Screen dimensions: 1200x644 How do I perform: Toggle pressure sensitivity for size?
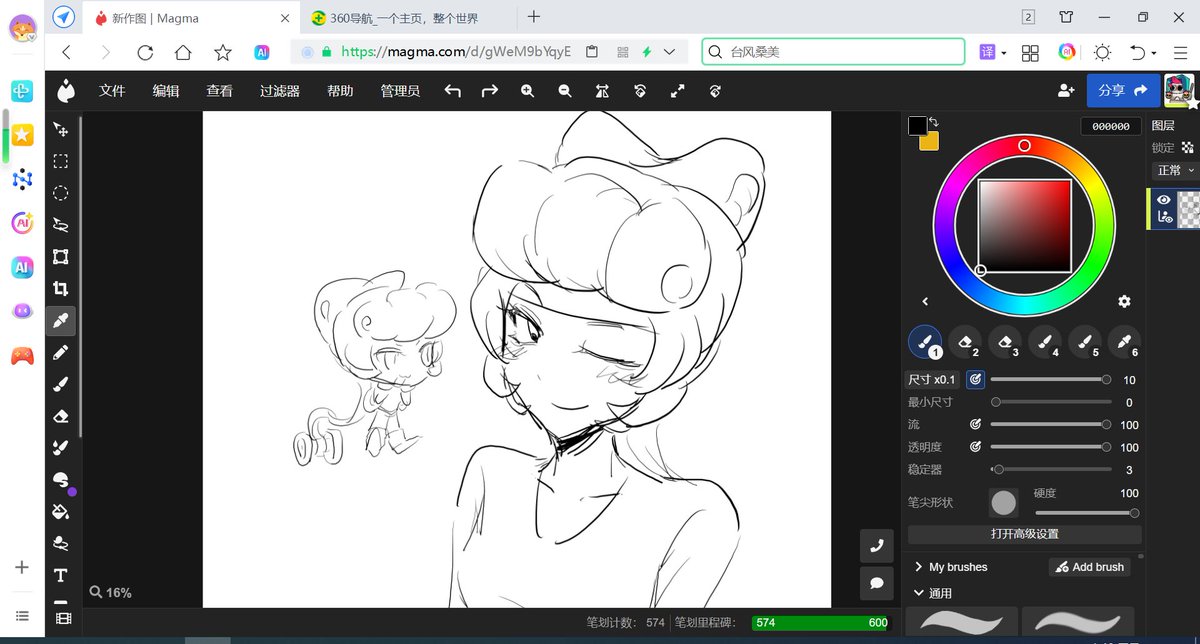(x=975, y=380)
